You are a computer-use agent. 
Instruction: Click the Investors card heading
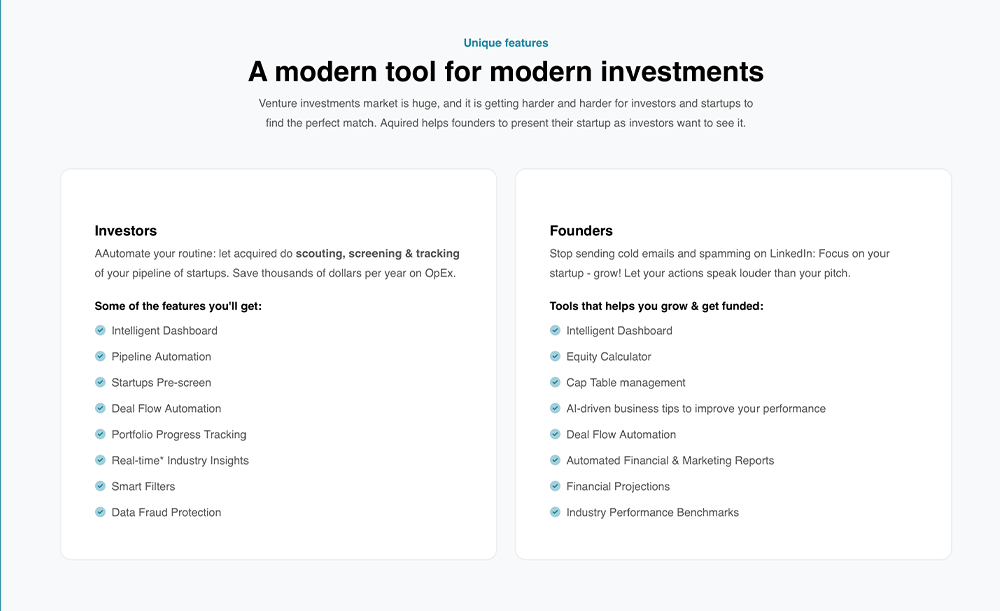point(126,231)
